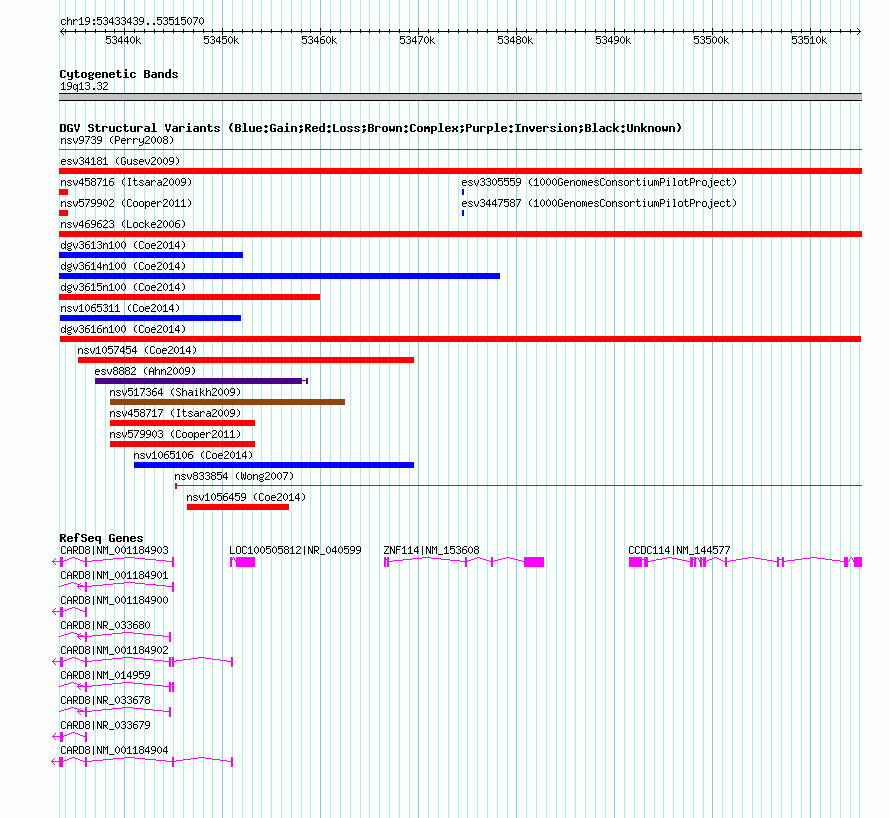This screenshot has height=818, width=890.
Task: Click the nsv517364 (Shaikh2009) label
Action: click(175, 392)
